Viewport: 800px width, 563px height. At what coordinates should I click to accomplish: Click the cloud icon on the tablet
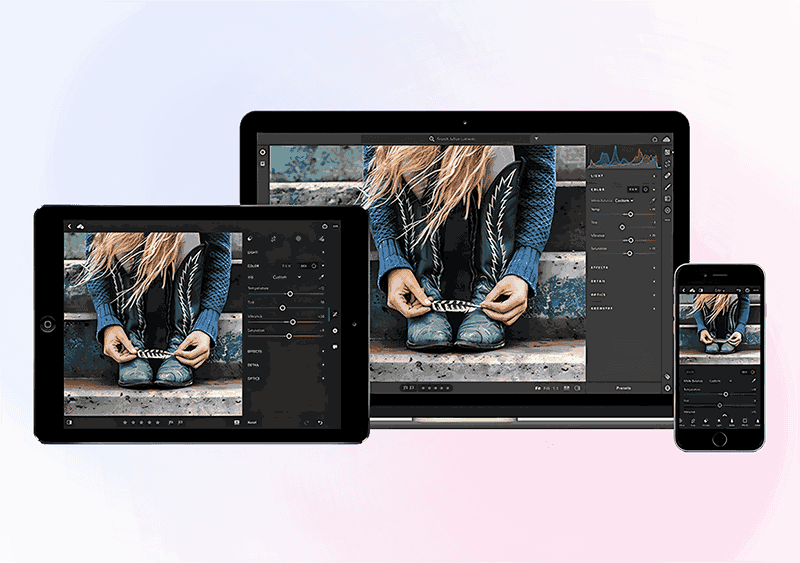coord(81,226)
